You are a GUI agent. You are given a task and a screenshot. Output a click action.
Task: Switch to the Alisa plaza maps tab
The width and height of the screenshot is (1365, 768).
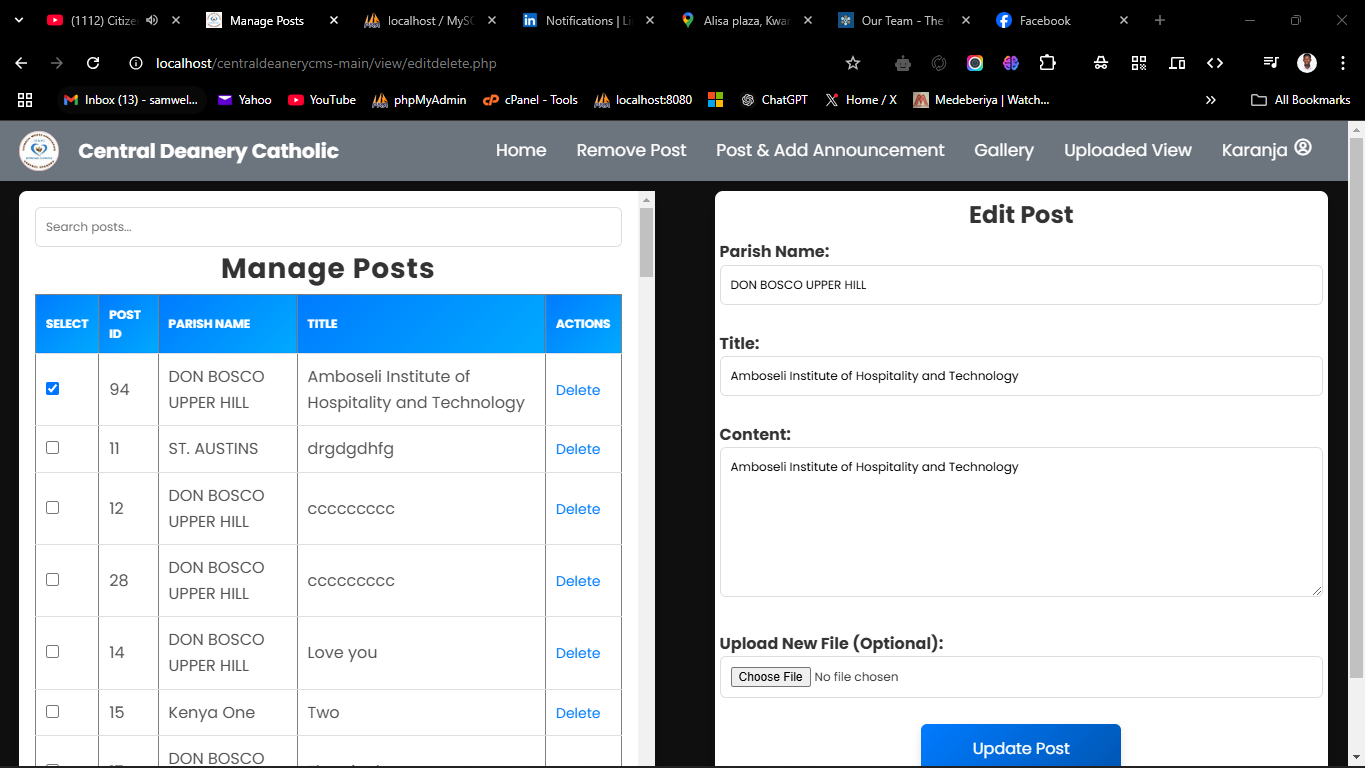(x=746, y=20)
